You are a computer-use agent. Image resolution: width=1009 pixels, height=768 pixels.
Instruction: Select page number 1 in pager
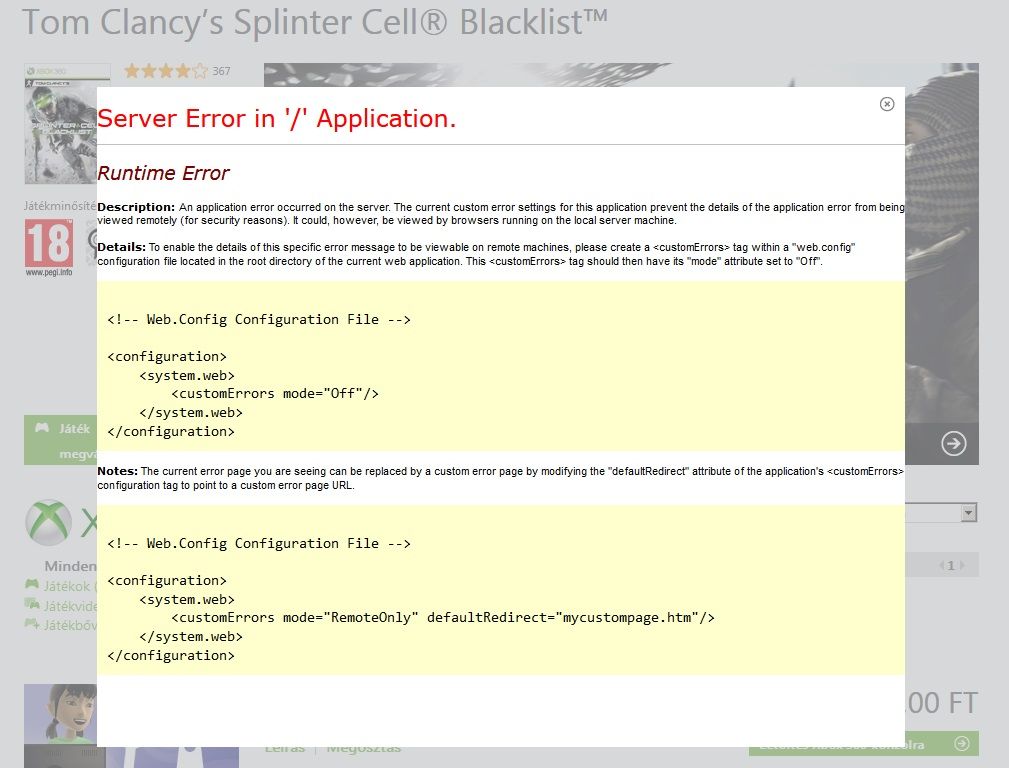(951, 565)
